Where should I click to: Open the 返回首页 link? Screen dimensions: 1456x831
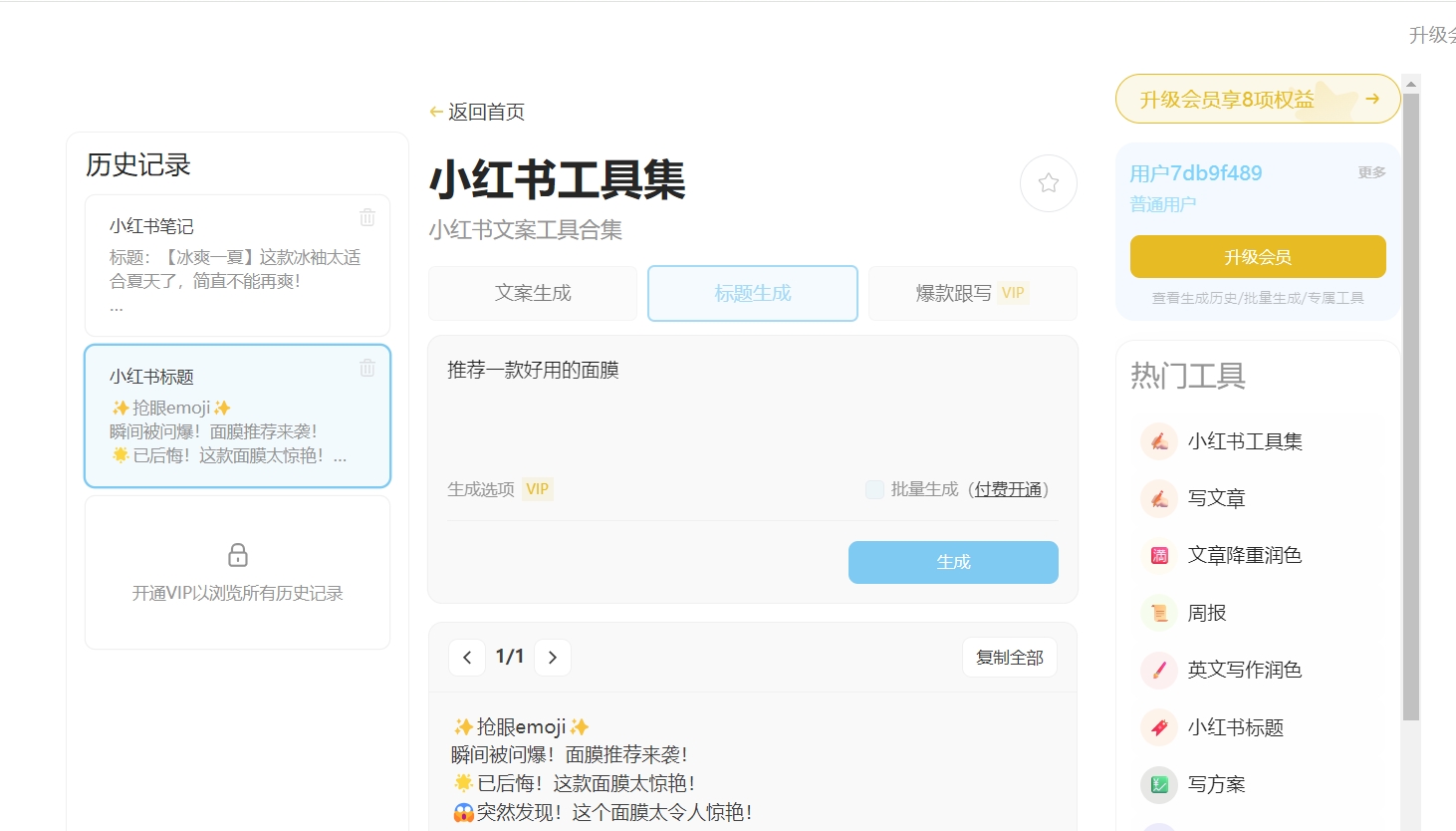(x=477, y=112)
